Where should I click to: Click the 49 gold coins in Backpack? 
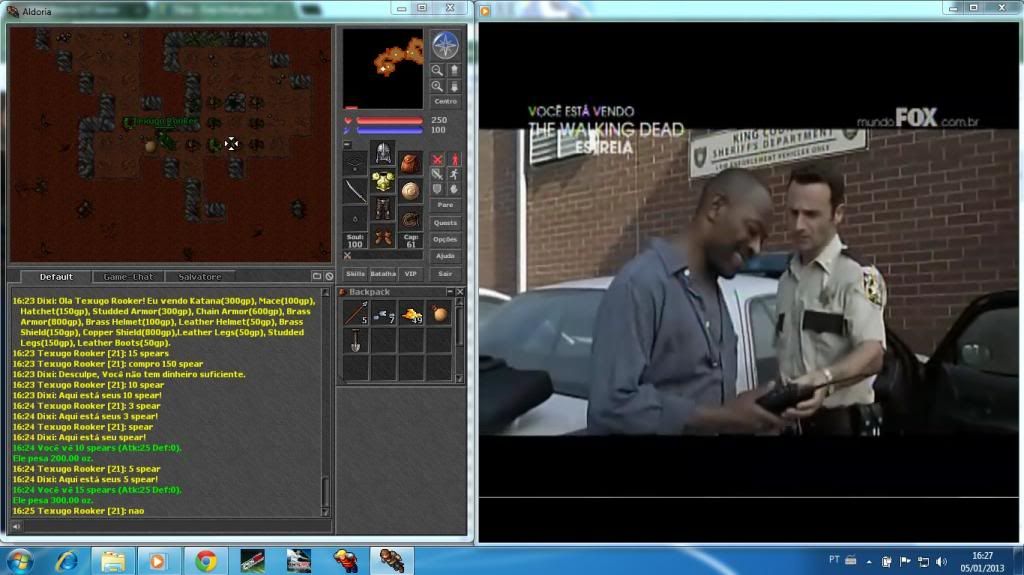point(411,314)
